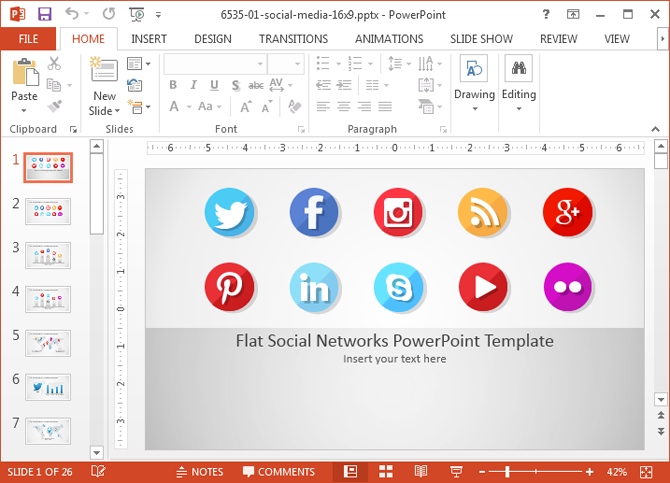Click the Undo arrow icon

point(72,14)
